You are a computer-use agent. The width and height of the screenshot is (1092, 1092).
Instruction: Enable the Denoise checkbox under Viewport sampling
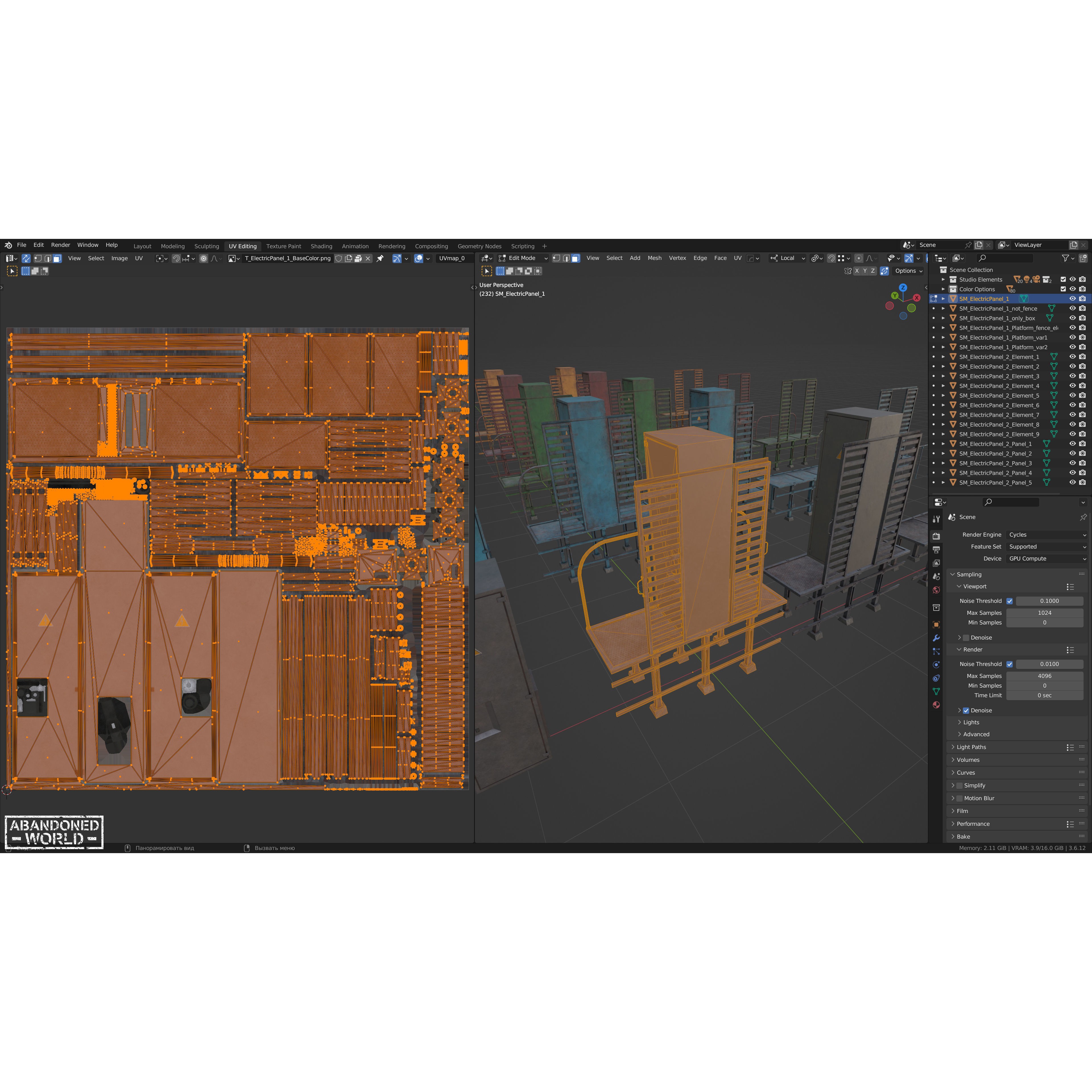point(966,638)
